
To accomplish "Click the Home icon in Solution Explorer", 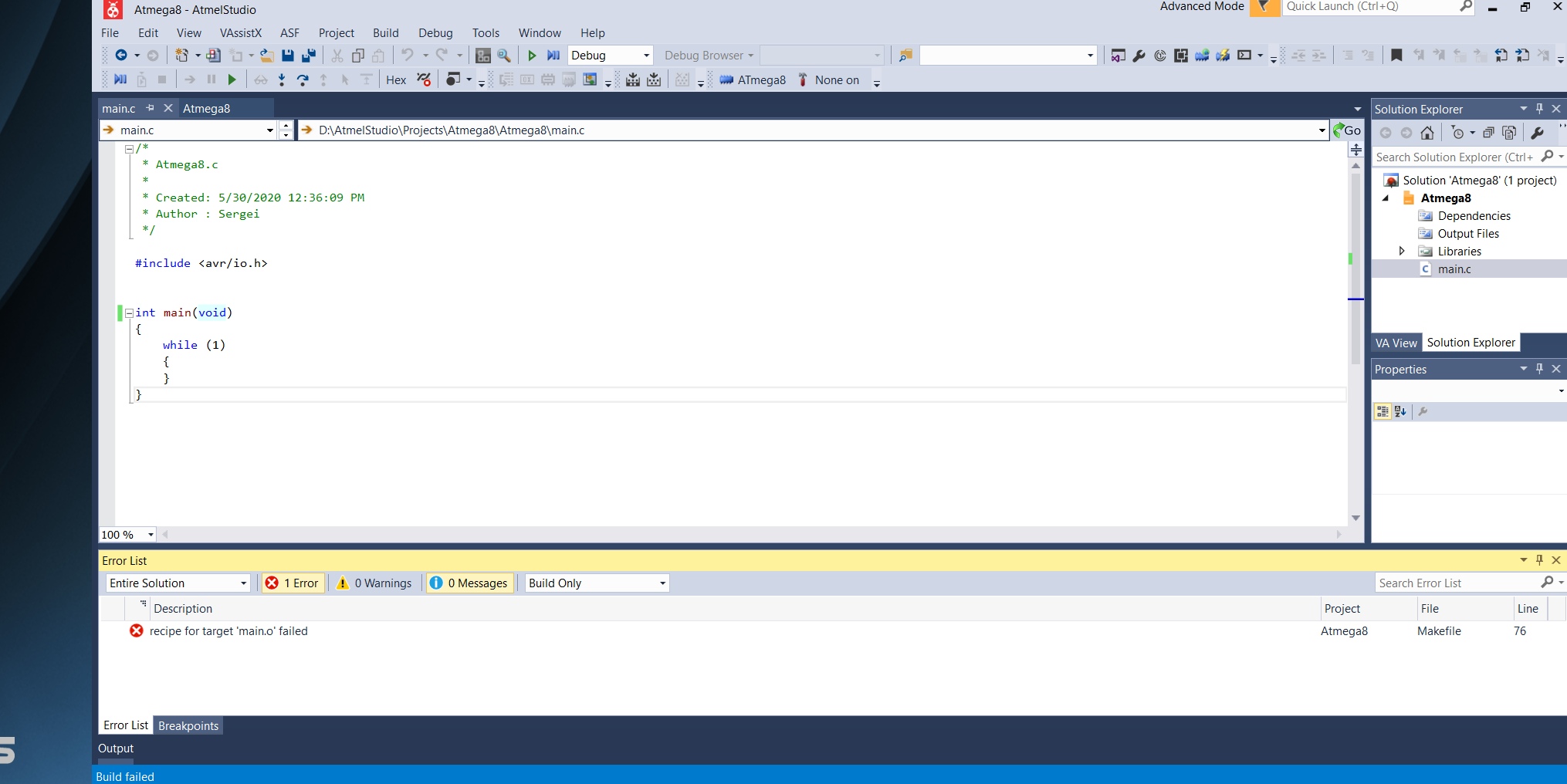I will (1427, 133).
